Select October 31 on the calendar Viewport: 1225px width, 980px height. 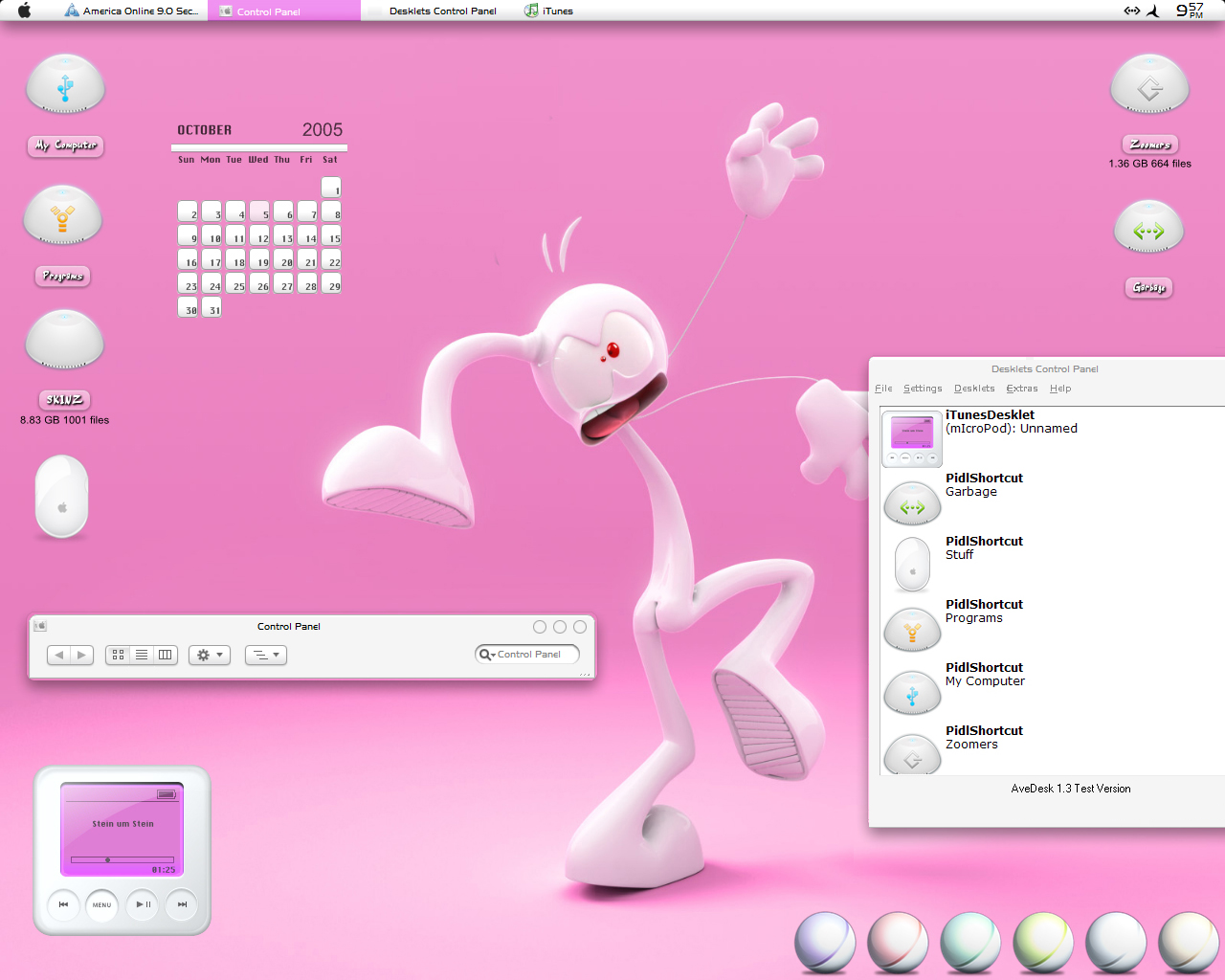(212, 306)
